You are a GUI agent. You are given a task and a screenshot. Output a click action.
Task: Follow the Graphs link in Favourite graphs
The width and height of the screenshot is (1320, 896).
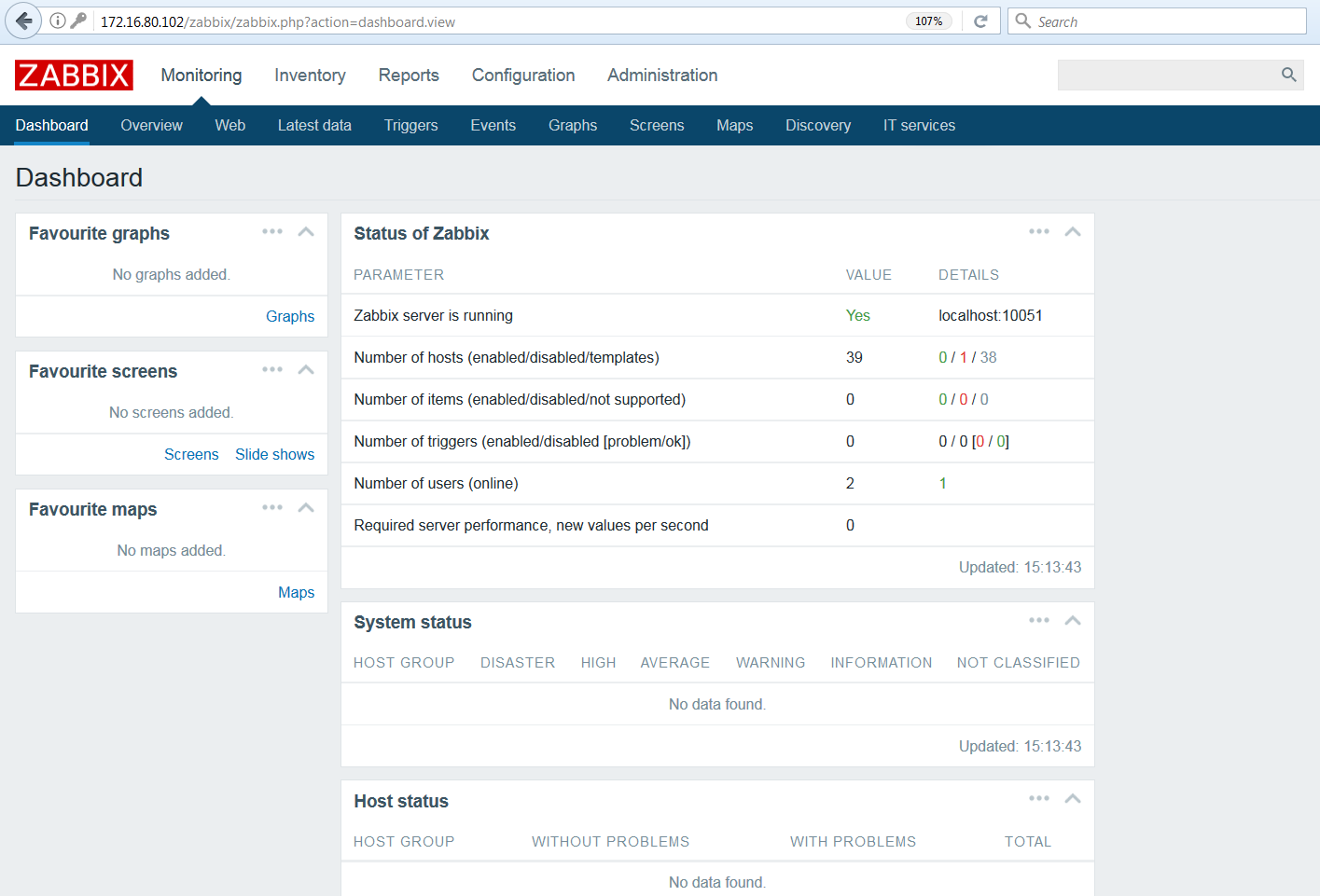(x=290, y=316)
